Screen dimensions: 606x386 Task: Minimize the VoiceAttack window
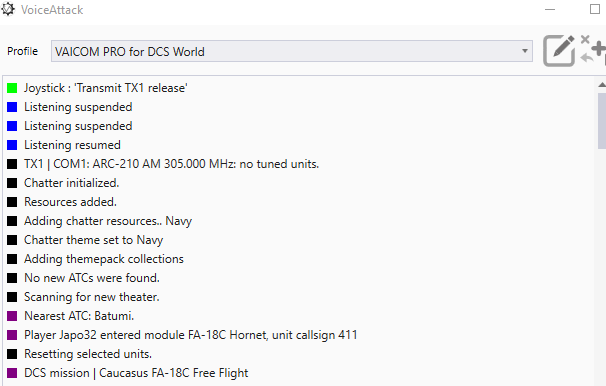click(x=550, y=9)
